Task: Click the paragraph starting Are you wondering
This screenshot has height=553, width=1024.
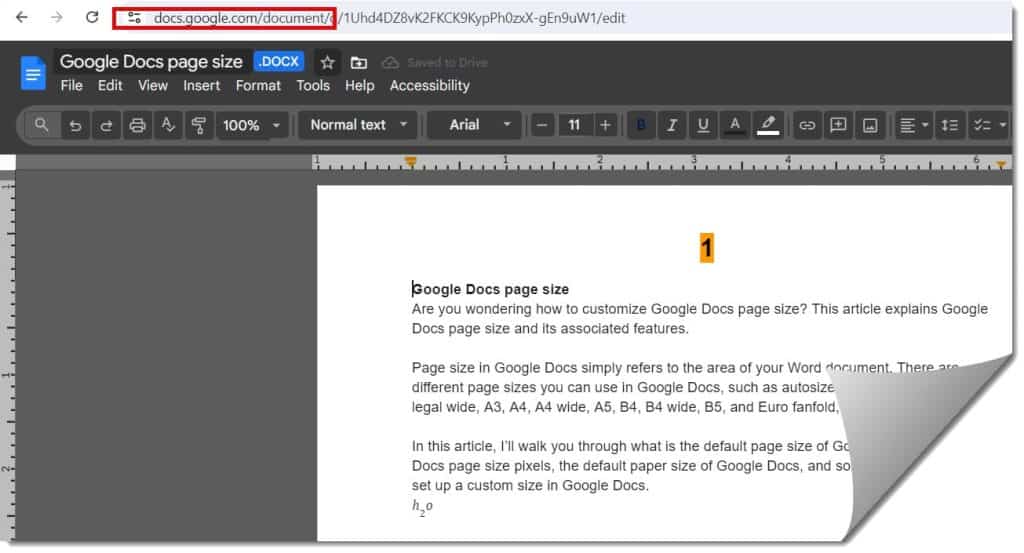Action: click(699, 319)
